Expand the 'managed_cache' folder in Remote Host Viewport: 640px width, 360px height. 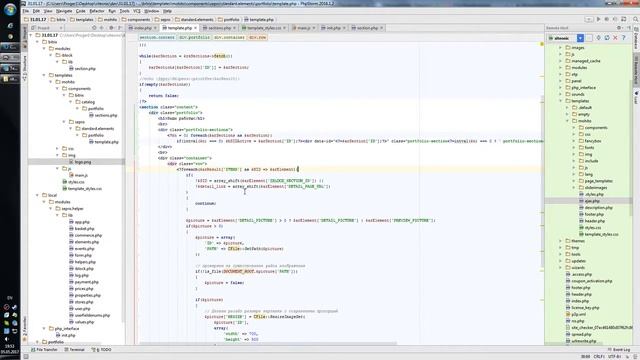point(560,61)
